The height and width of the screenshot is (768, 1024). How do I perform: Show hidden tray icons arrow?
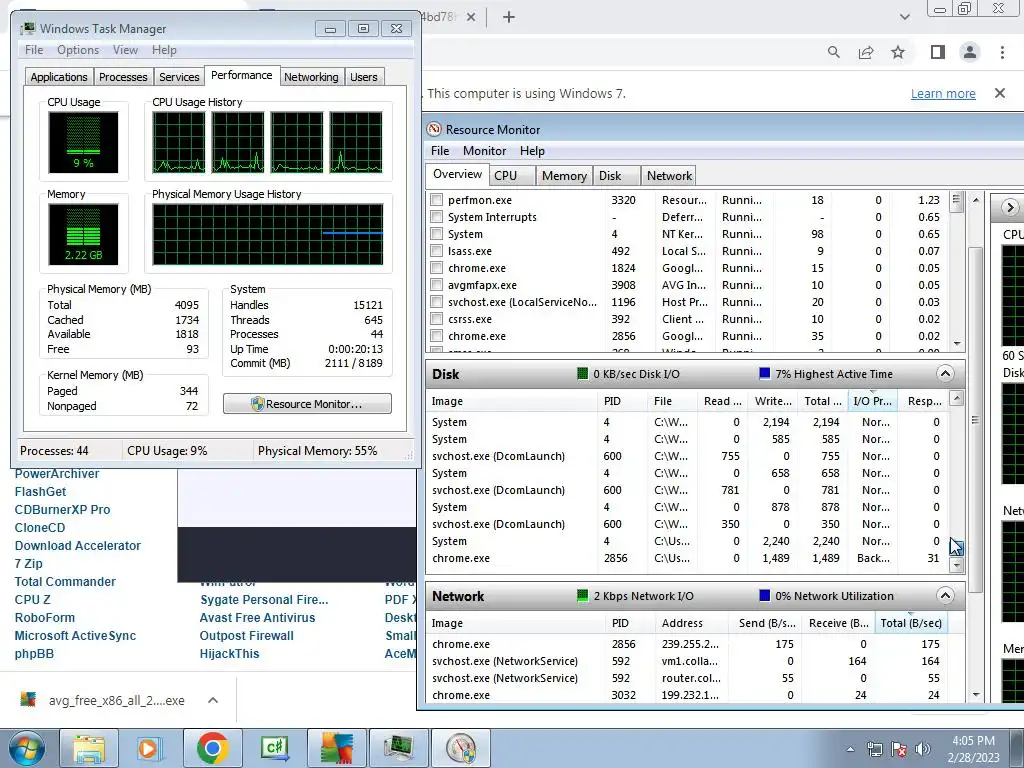(850, 750)
